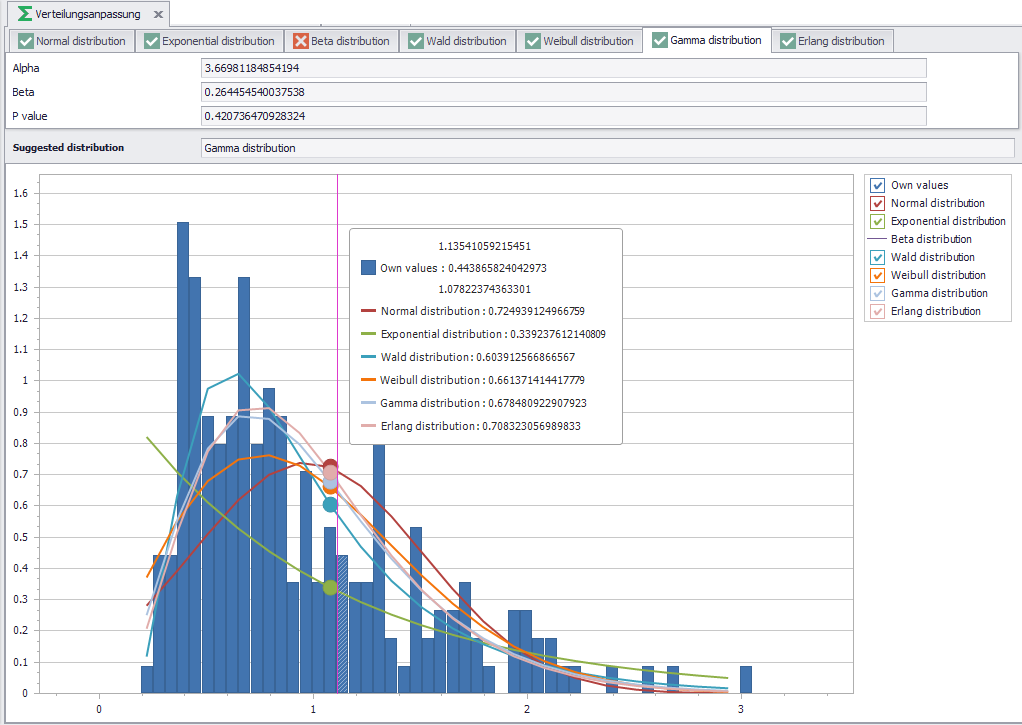Toggle Gamma distribution legend checkbox
Viewport: 1022px width, 725px height.
(877, 293)
